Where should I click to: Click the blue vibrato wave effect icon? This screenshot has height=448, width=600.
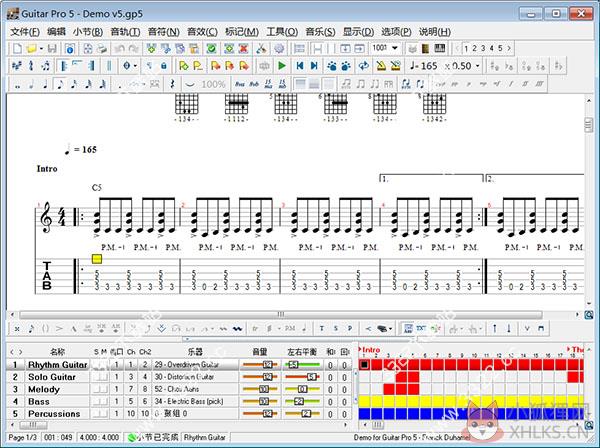(x=238, y=329)
